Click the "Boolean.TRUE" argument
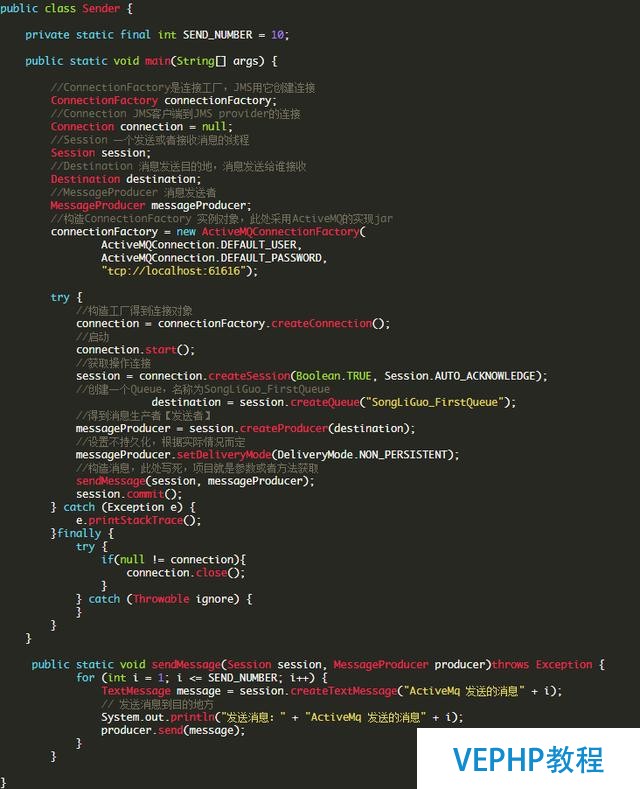Viewport: 640px width, 789px height. point(334,376)
